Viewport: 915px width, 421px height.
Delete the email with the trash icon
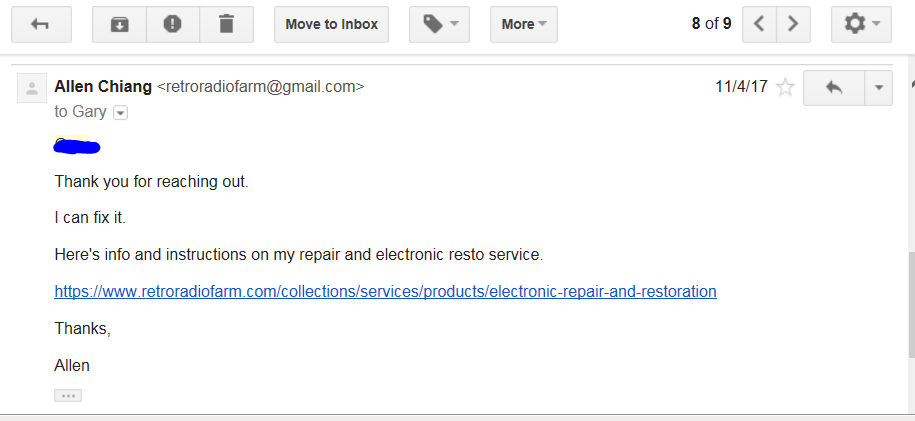(x=226, y=25)
